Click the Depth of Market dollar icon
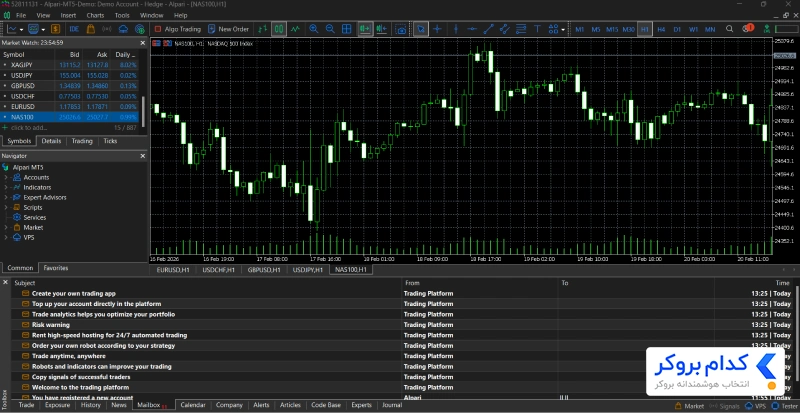This screenshot has width=800, height=413. (55, 29)
